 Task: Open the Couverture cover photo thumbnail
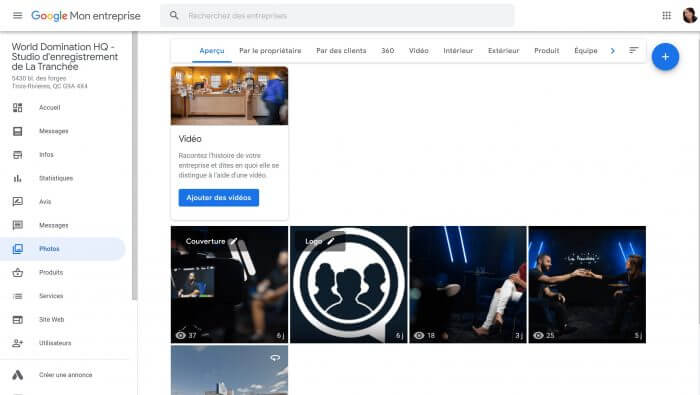(229, 285)
